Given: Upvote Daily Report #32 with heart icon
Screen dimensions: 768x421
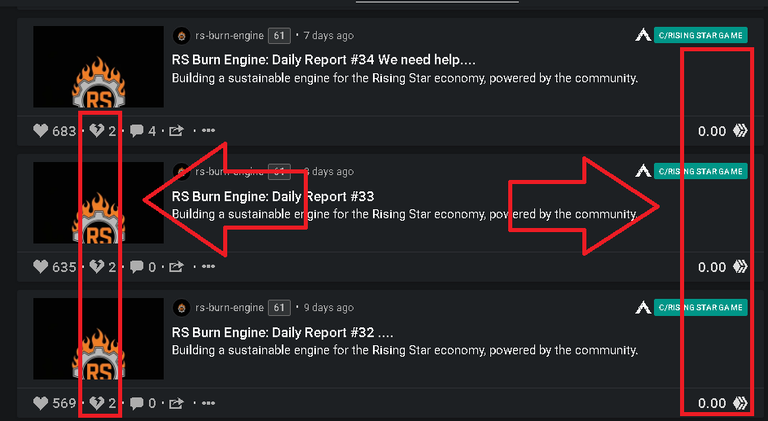Looking at the screenshot, I should coord(41,403).
